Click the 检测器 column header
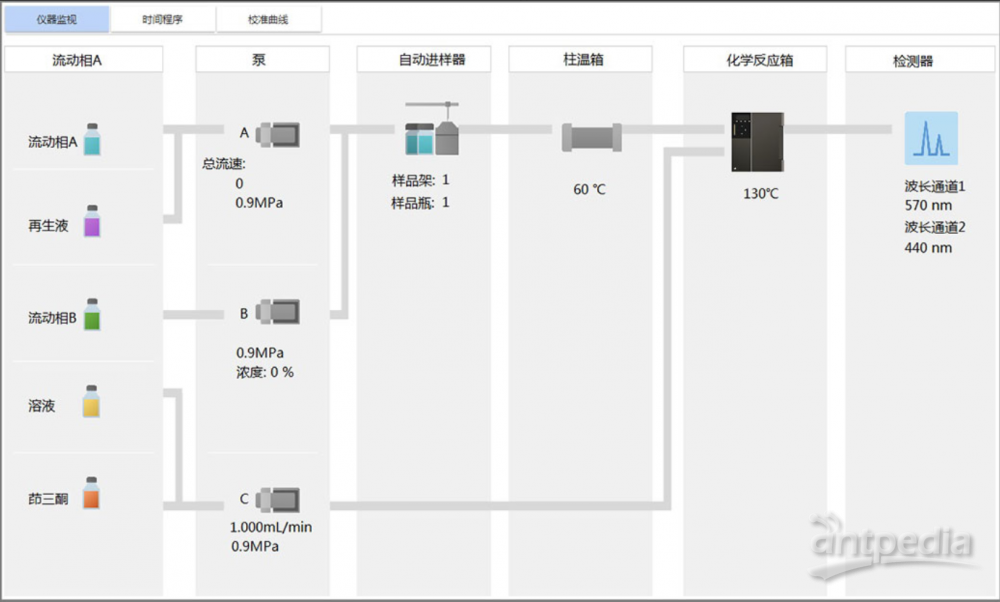This screenshot has height=602, width=1000. click(912, 61)
